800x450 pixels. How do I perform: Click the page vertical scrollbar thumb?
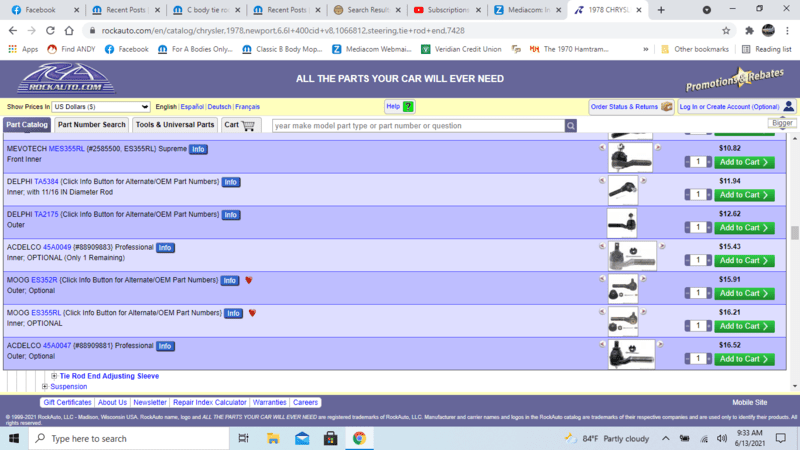(794, 233)
